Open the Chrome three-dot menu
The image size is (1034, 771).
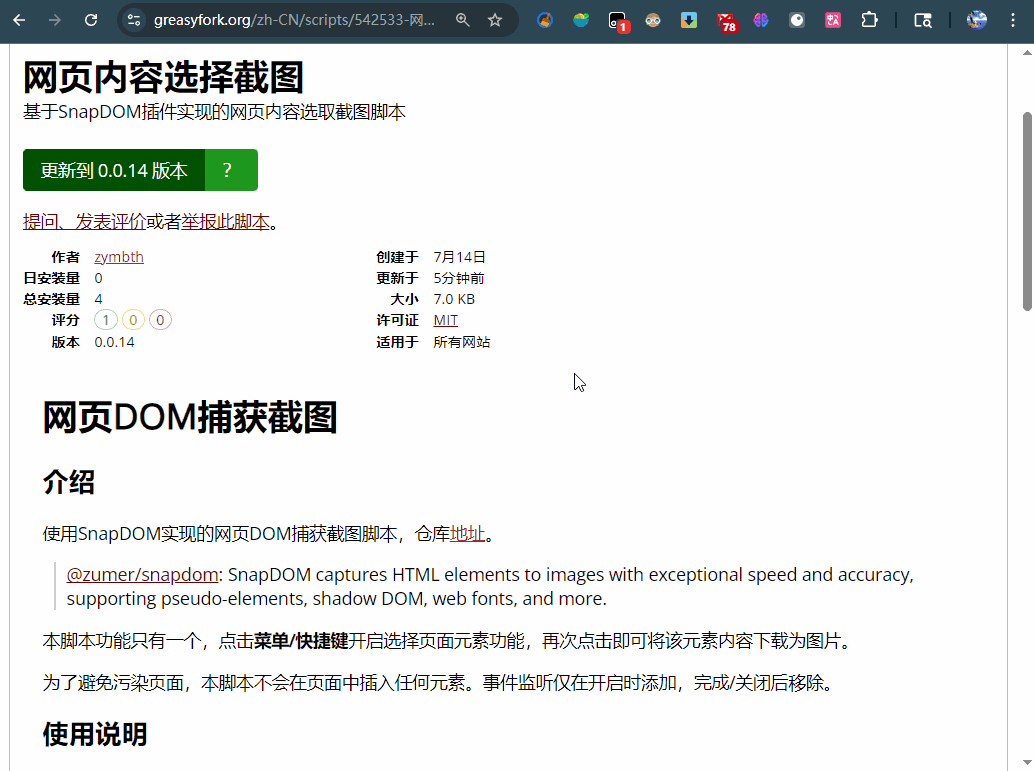1014,20
